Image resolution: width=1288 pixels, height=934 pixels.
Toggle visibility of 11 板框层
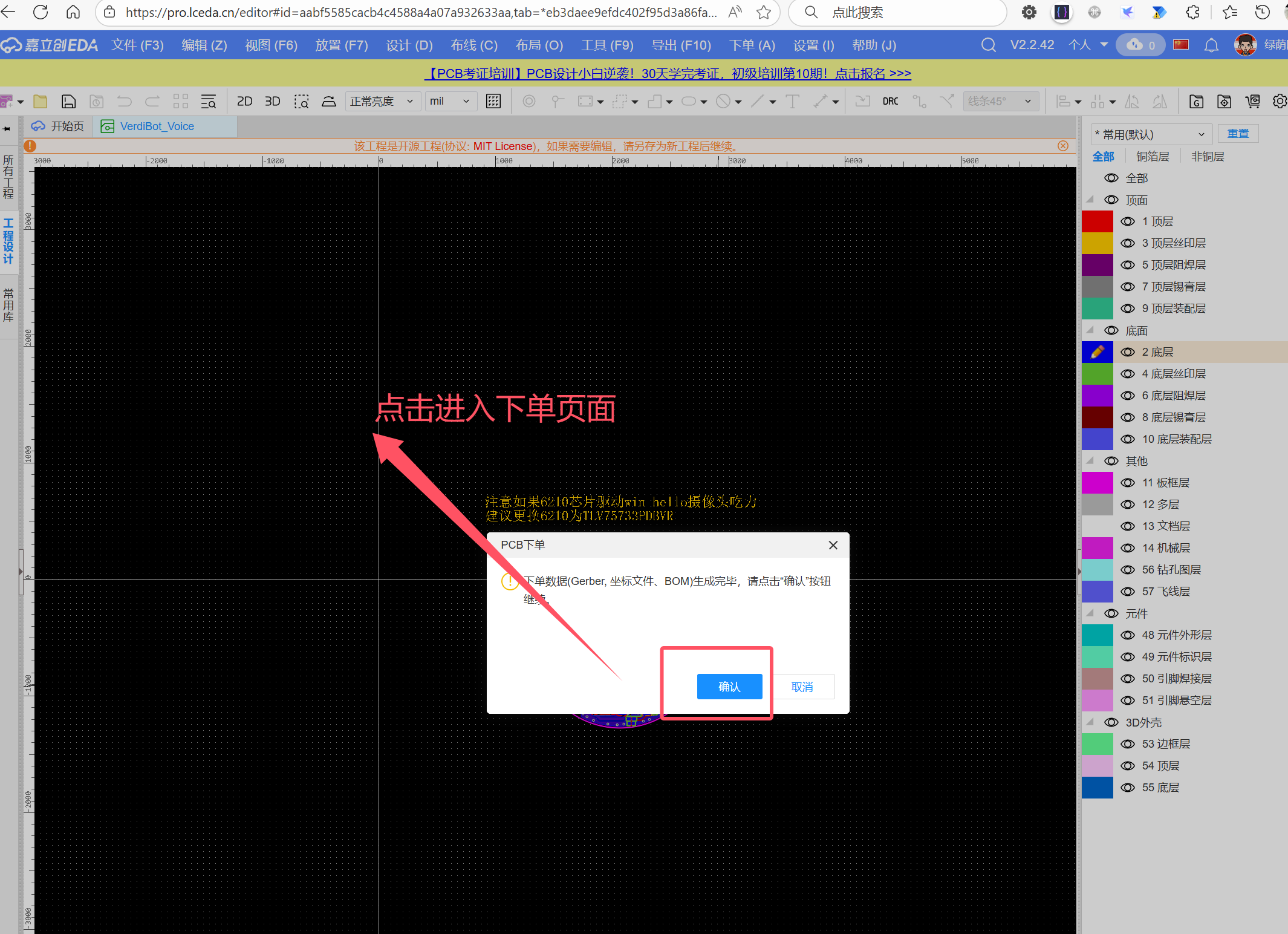coord(1128,483)
